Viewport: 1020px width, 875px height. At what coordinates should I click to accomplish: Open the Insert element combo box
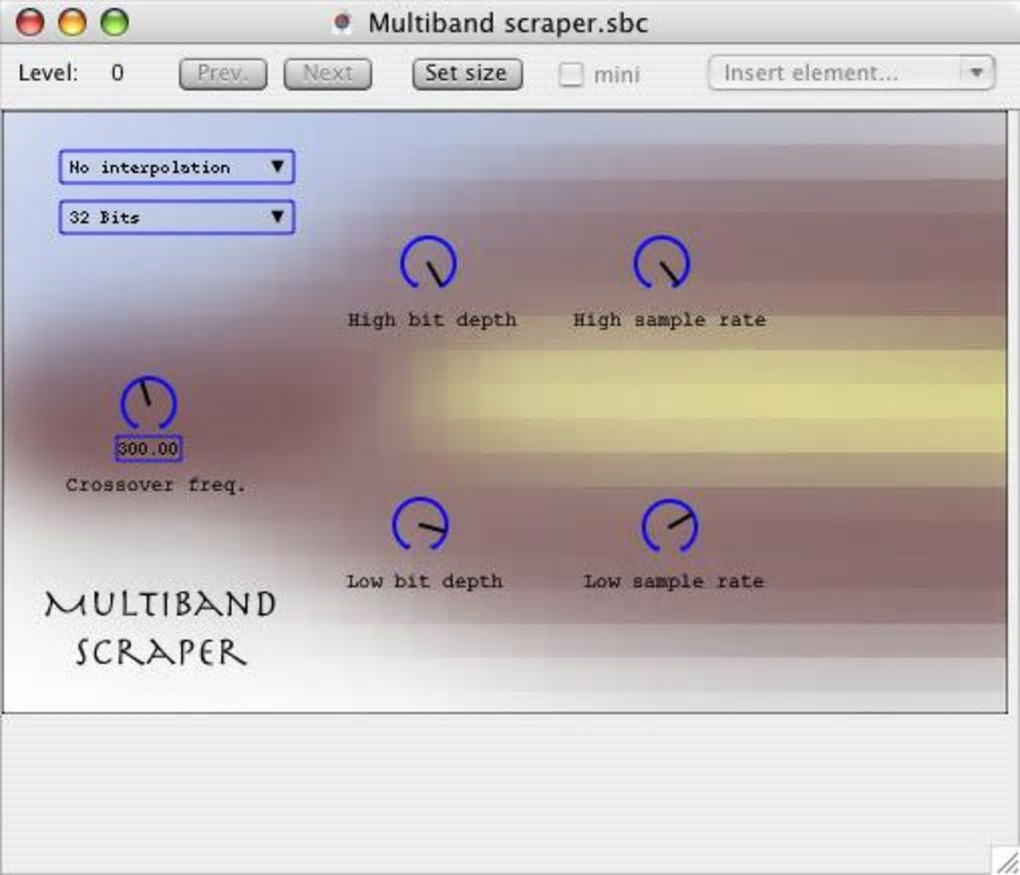(x=851, y=73)
